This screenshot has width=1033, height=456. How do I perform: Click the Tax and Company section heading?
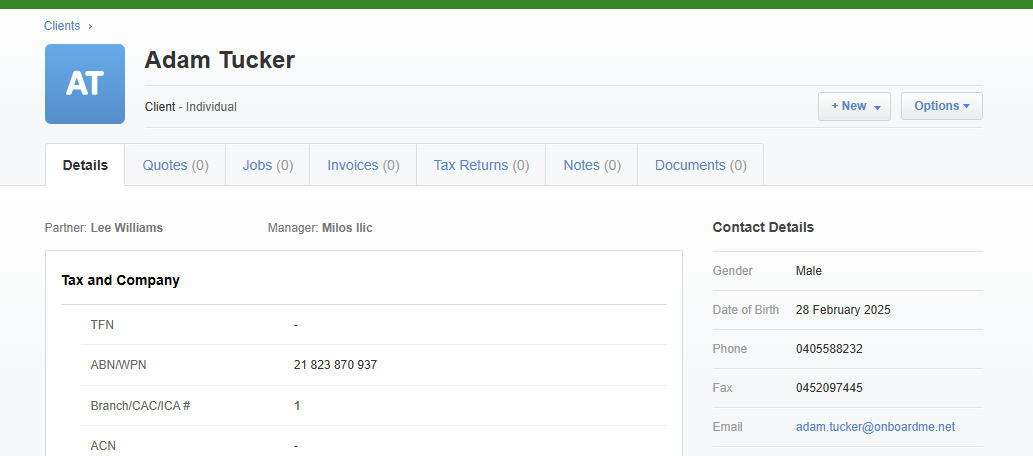120,281
